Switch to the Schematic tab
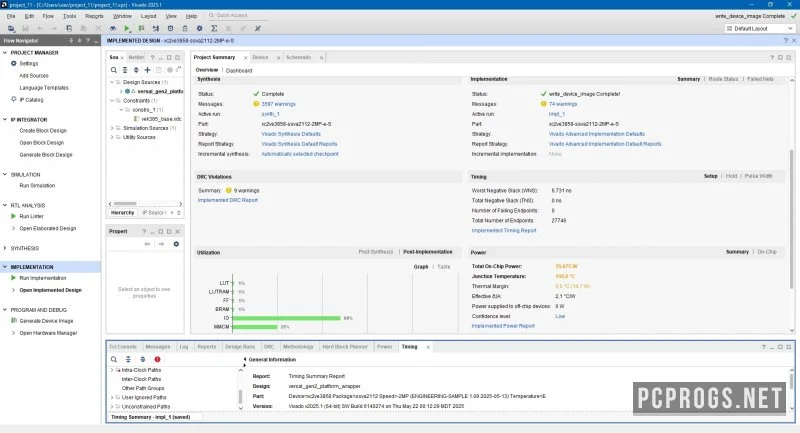Image resolution: width=800 pixels, height=433 pixels. coord(298,58)
